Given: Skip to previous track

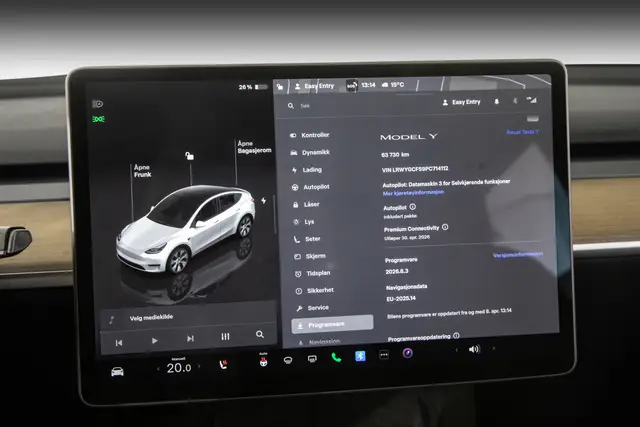Looking at the screenshot, I should coord(119,343).
